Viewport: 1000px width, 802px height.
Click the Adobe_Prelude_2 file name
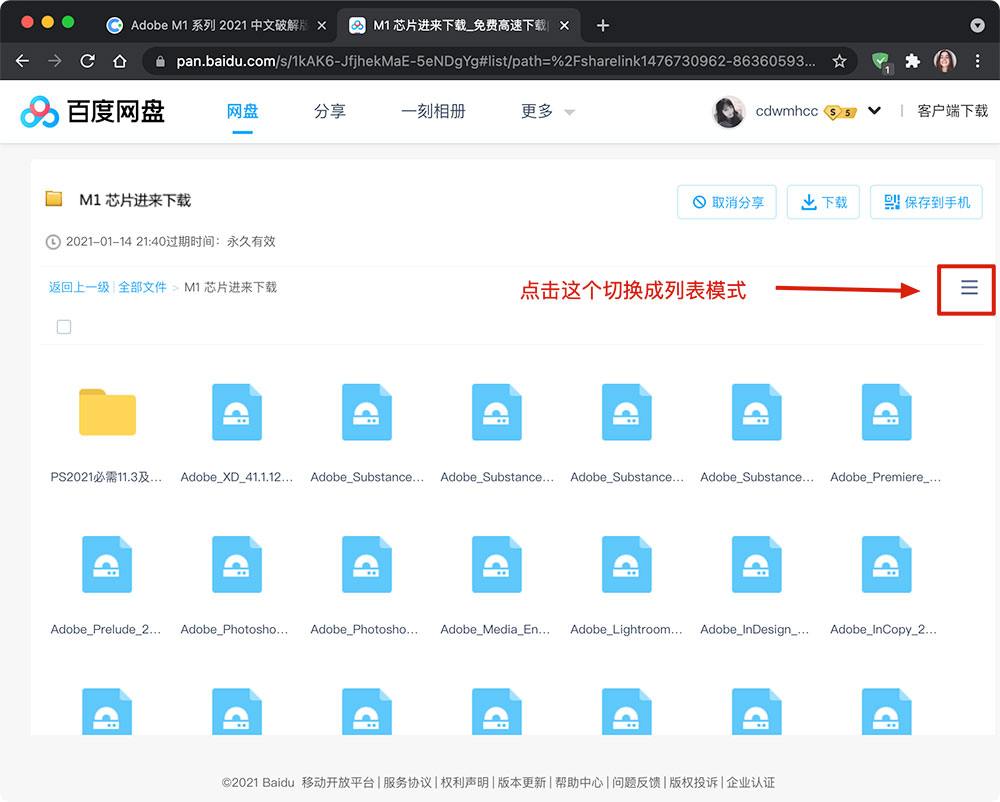click(x=106, y=629)
